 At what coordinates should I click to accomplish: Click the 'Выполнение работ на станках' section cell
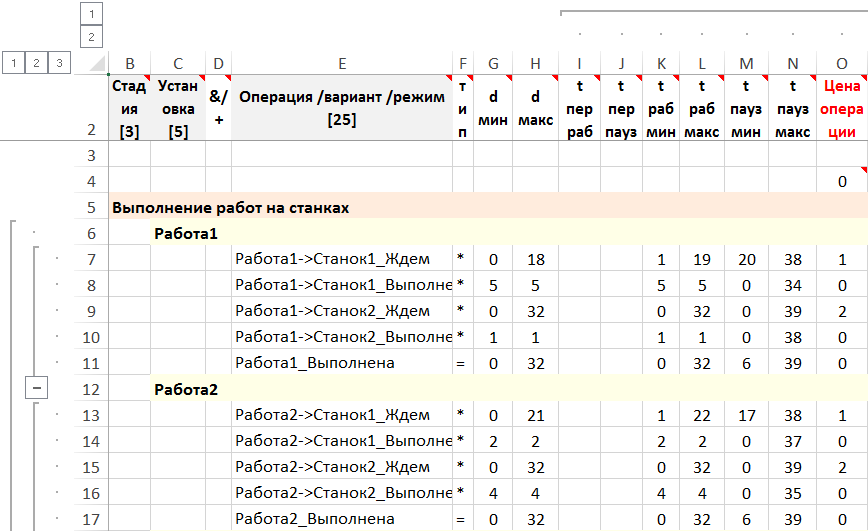232,208
